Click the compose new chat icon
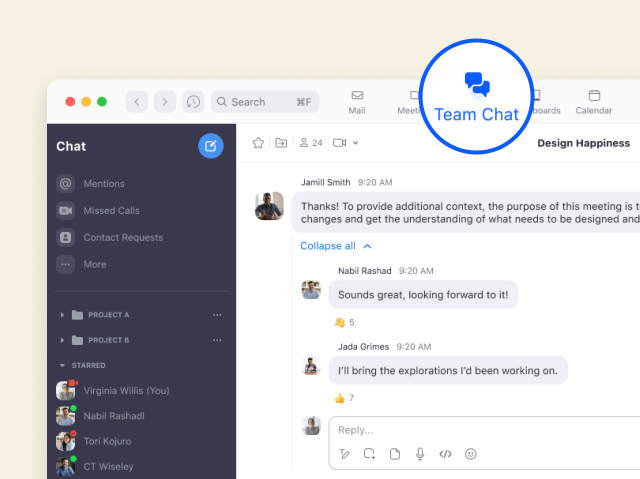 (211, 146)
